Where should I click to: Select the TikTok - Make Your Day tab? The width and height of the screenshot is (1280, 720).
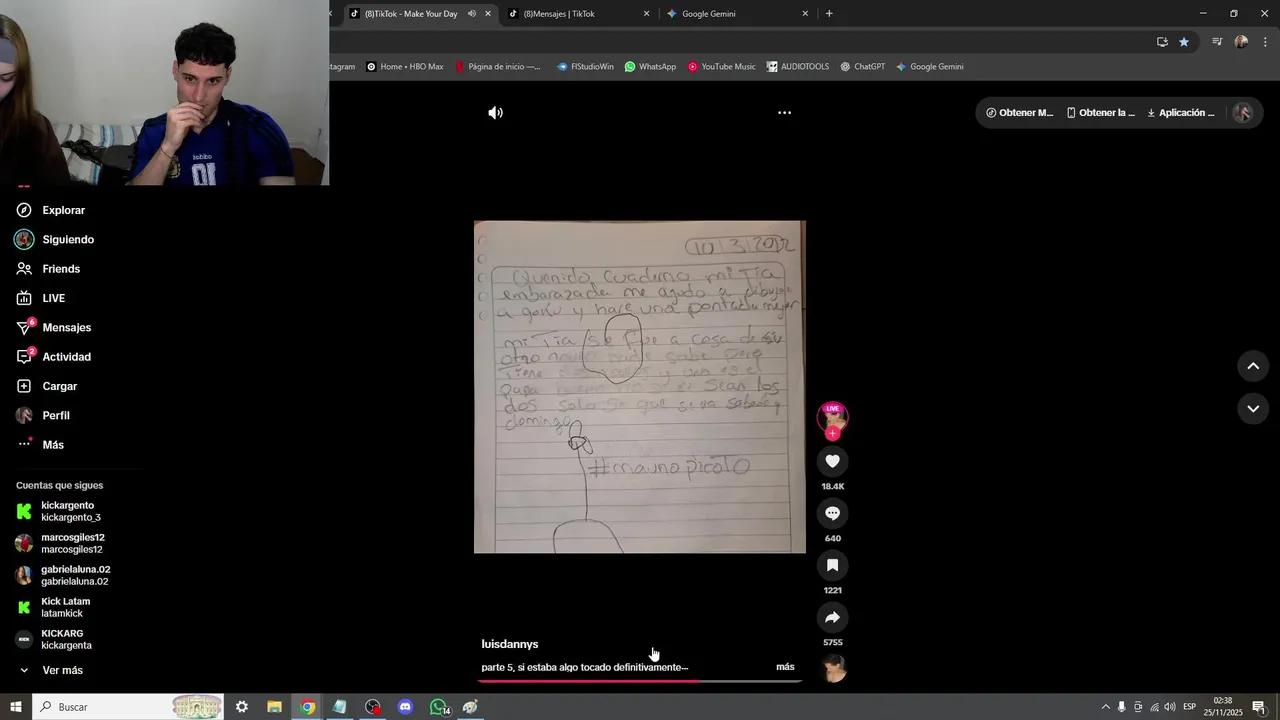[x=410, y=14]
